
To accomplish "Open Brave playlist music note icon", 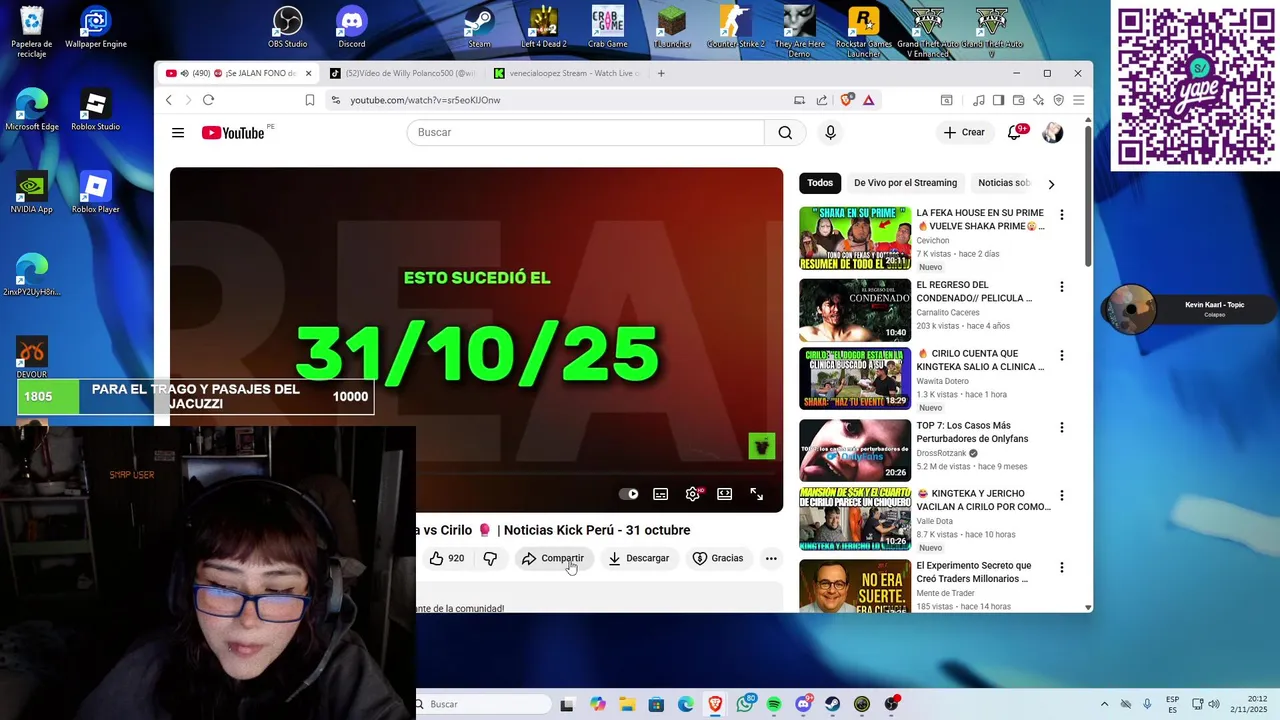I will (979, 100).
